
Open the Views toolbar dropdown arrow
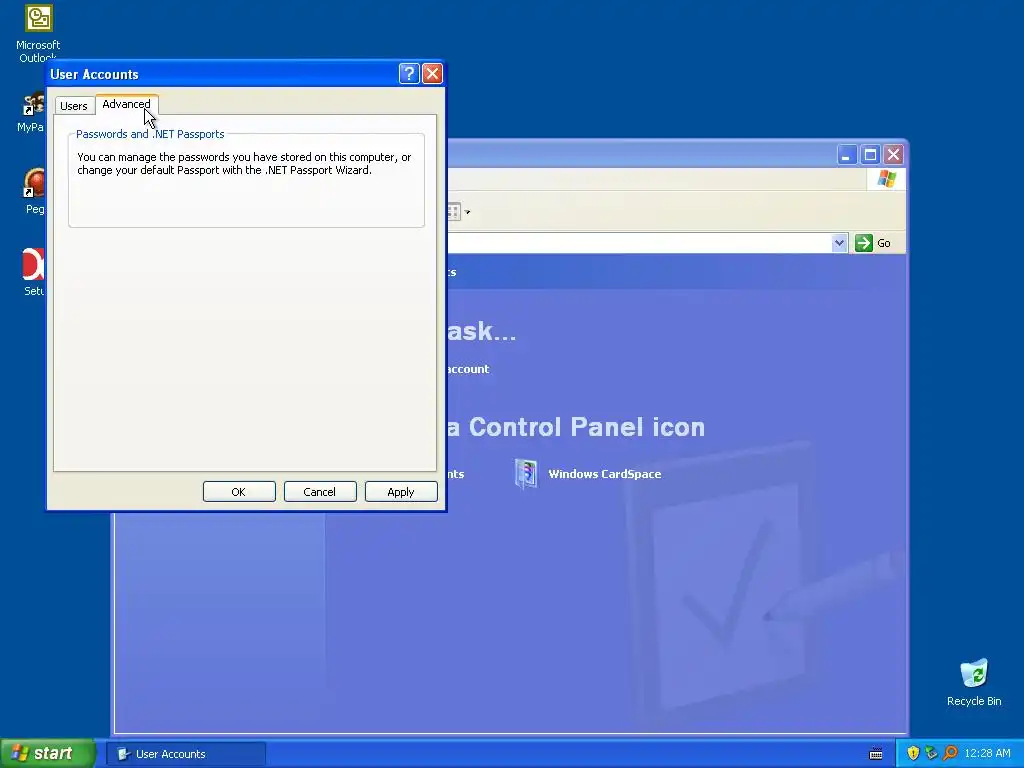(x=467, y=212)
